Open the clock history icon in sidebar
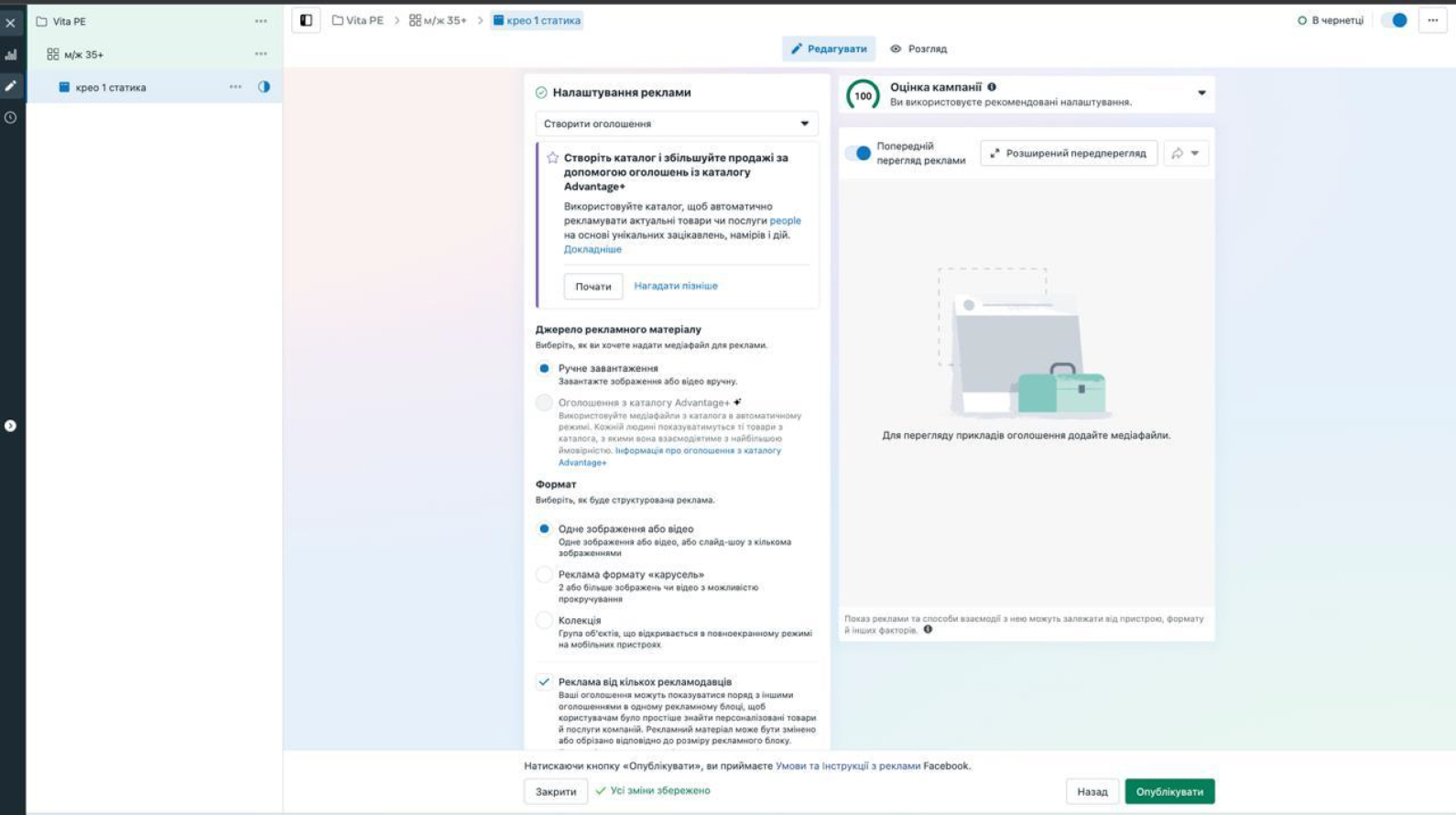The height and width of the screenshot is (815, 1456). 11,117
